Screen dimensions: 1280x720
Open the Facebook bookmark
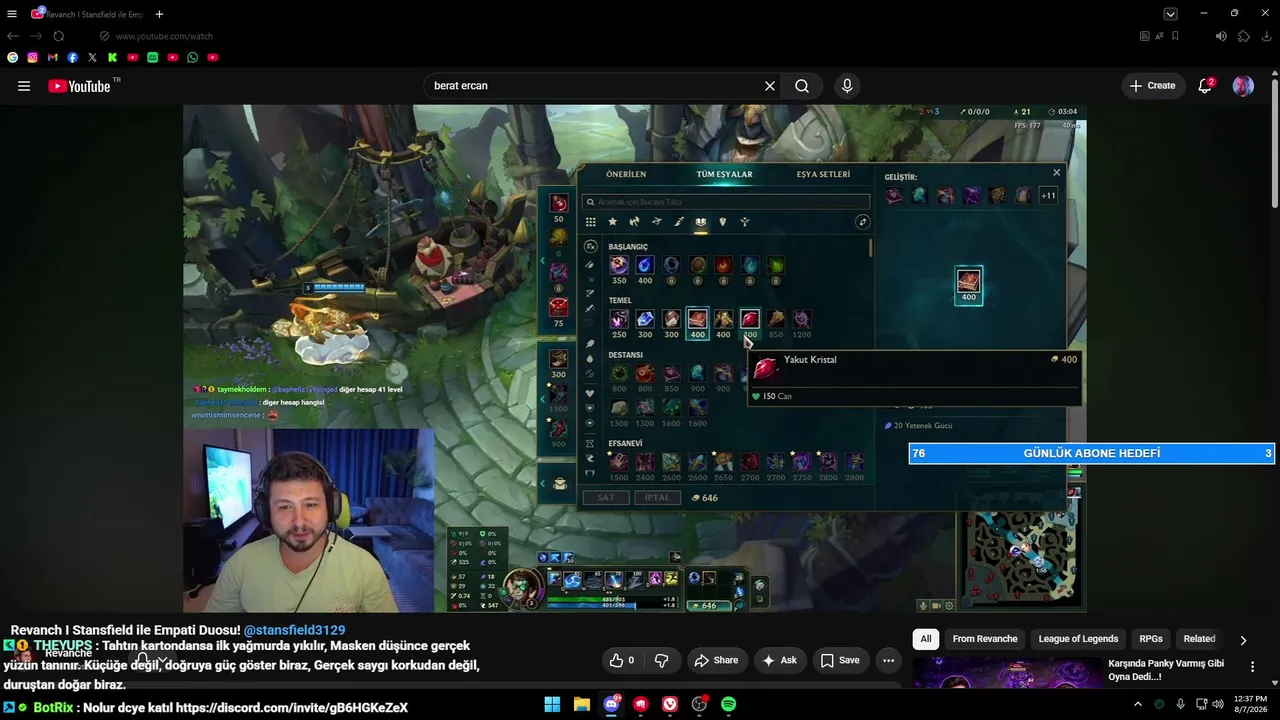72,58
